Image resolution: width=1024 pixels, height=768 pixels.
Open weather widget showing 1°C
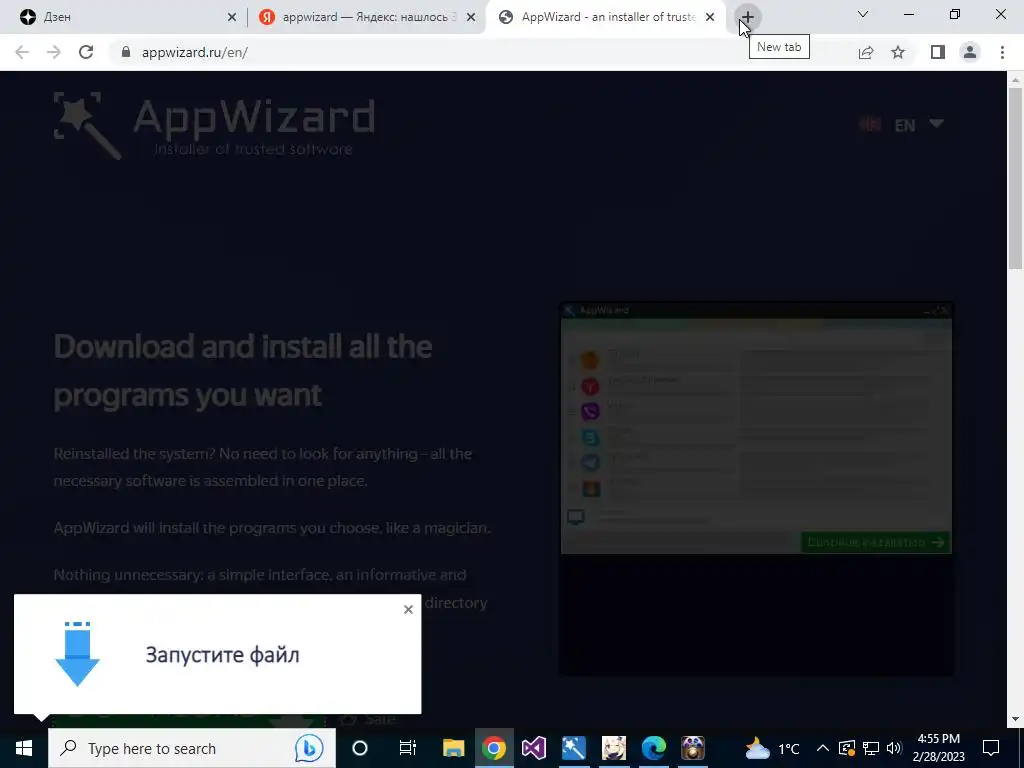click(773, 748)
